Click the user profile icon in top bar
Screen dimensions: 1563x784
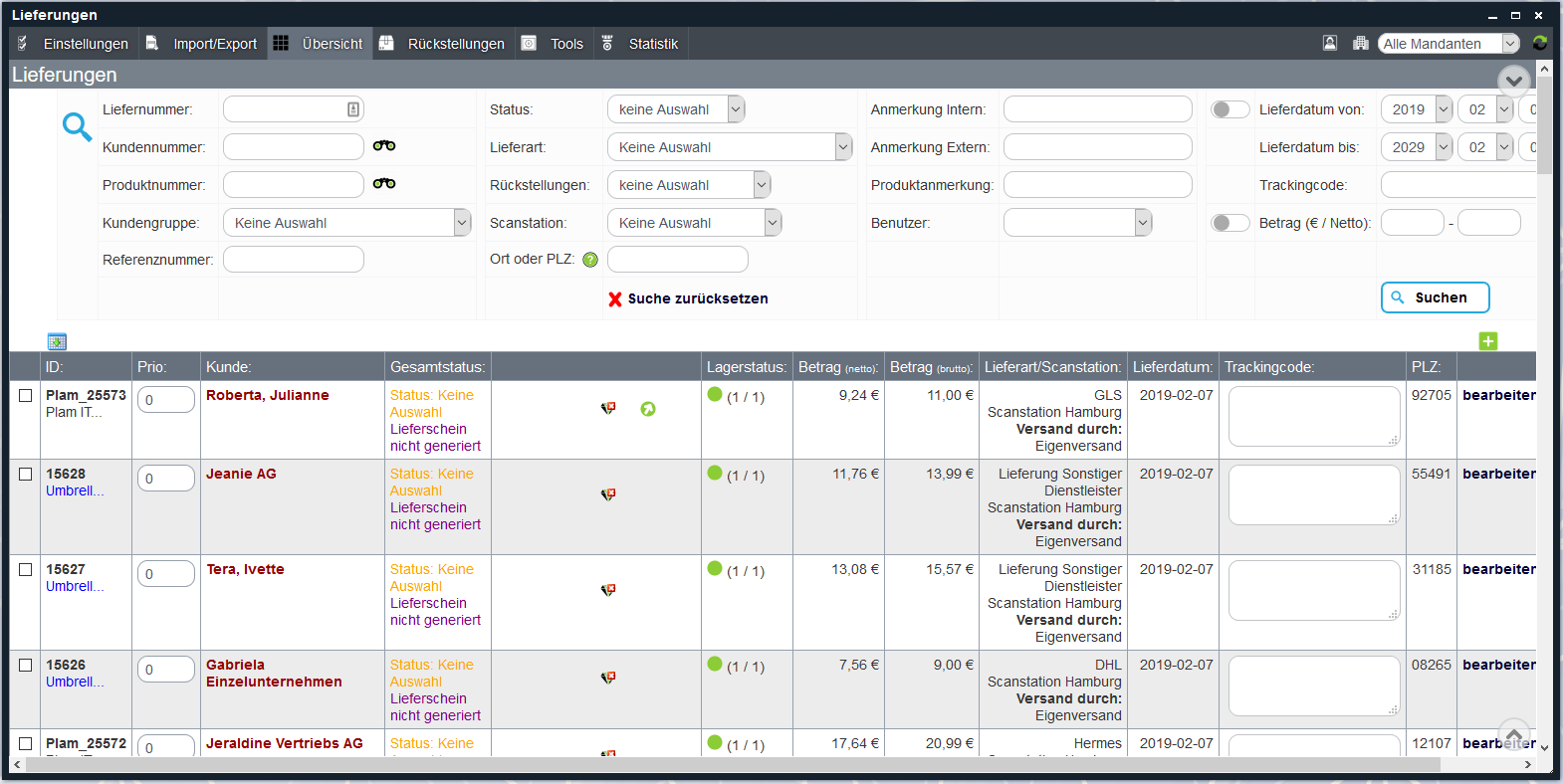point(1330,43)
